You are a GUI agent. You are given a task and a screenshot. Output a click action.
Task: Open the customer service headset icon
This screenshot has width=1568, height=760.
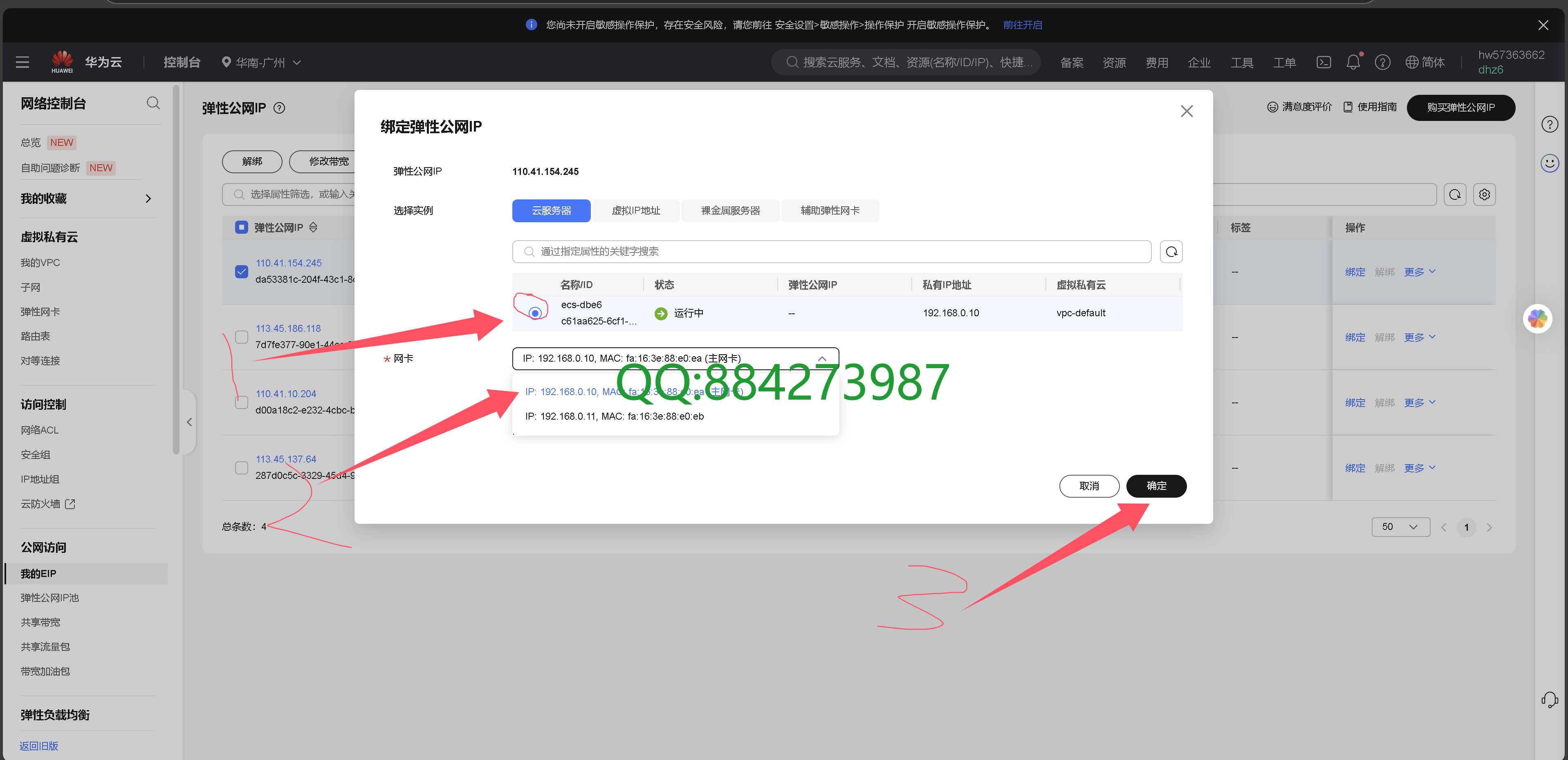coord(1549,699)
